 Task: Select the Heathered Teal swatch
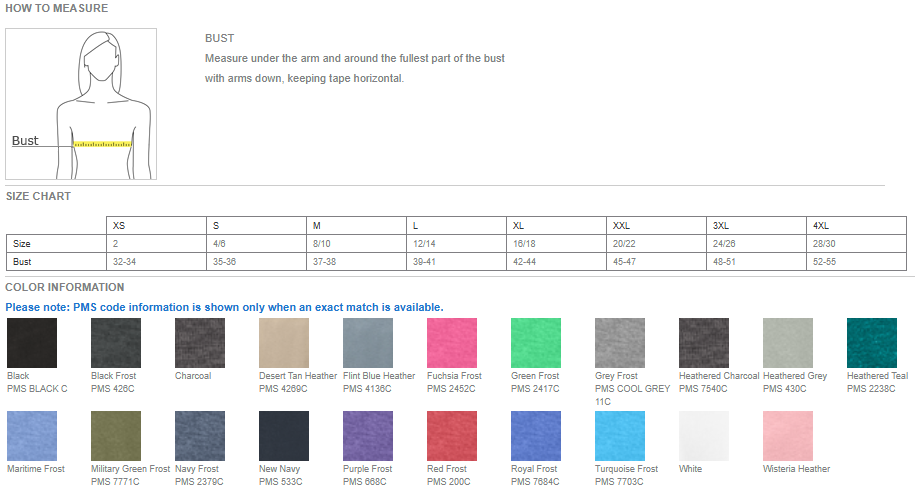[x=872, y=343]
